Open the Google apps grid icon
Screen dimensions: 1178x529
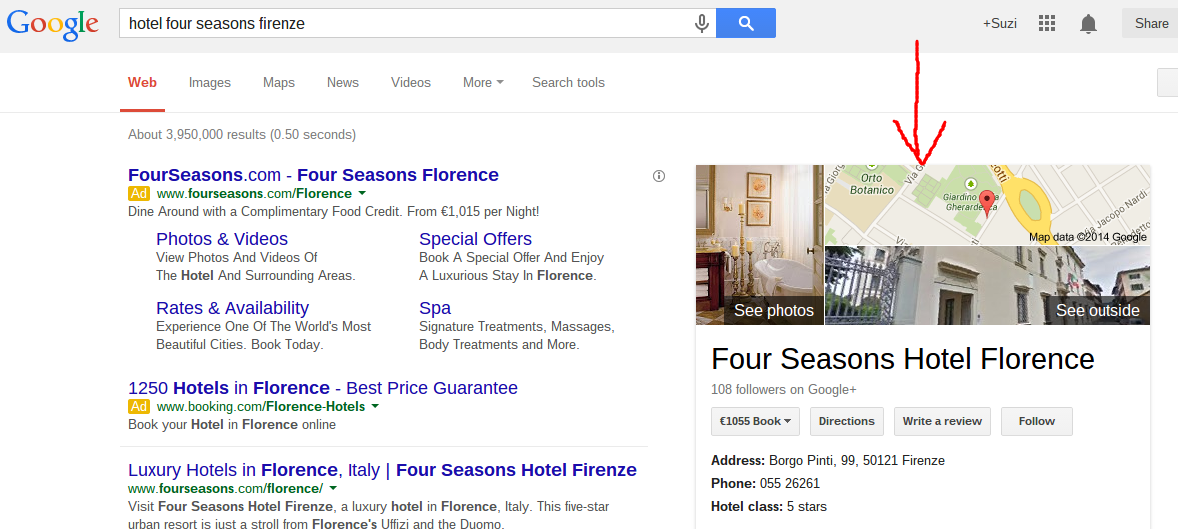click(x=1047, y=23)
